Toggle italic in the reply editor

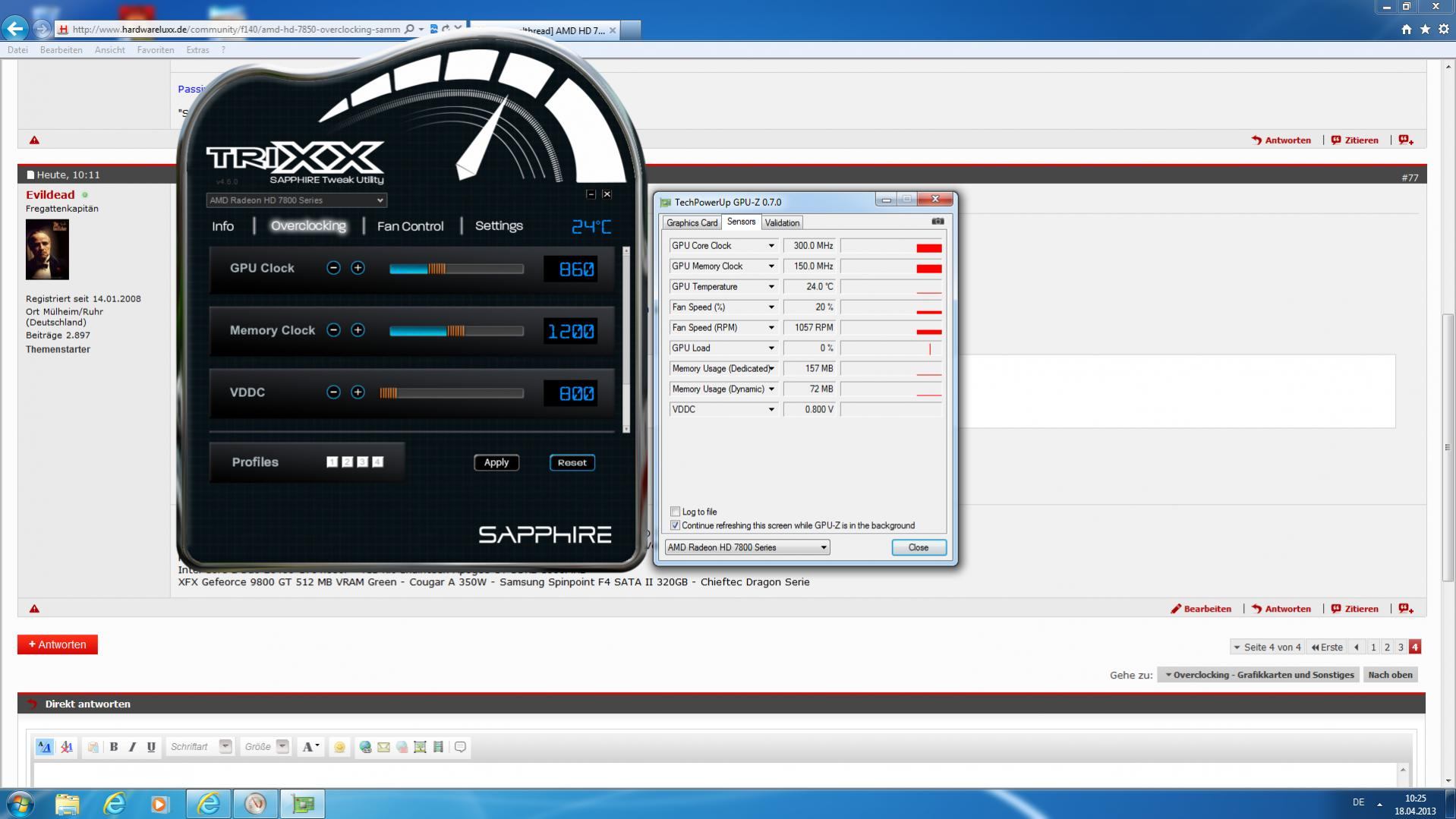tap(132, 747)
